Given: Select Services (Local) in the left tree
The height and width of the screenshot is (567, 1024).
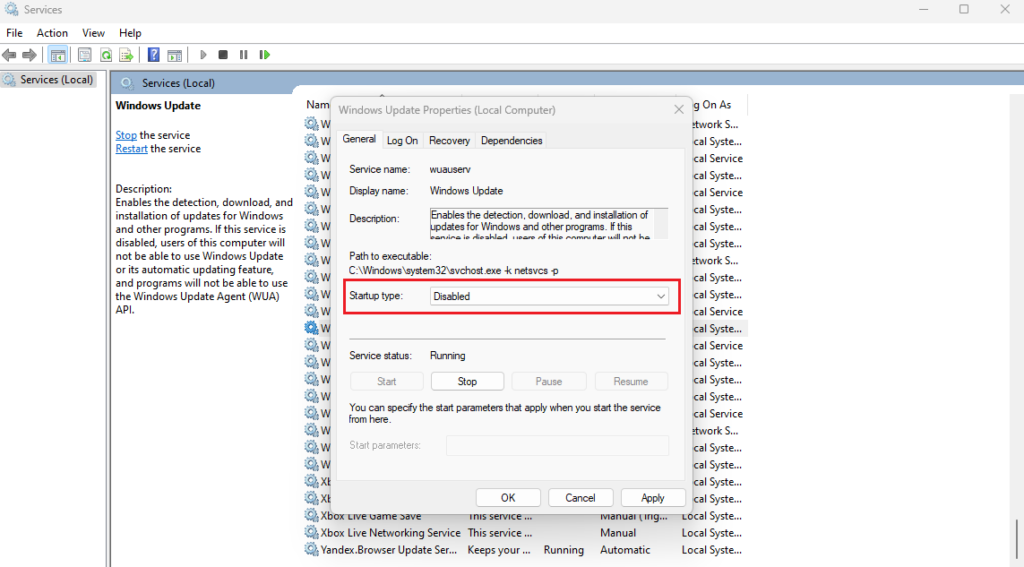Looking at the screenshot, I should point(56,80).
